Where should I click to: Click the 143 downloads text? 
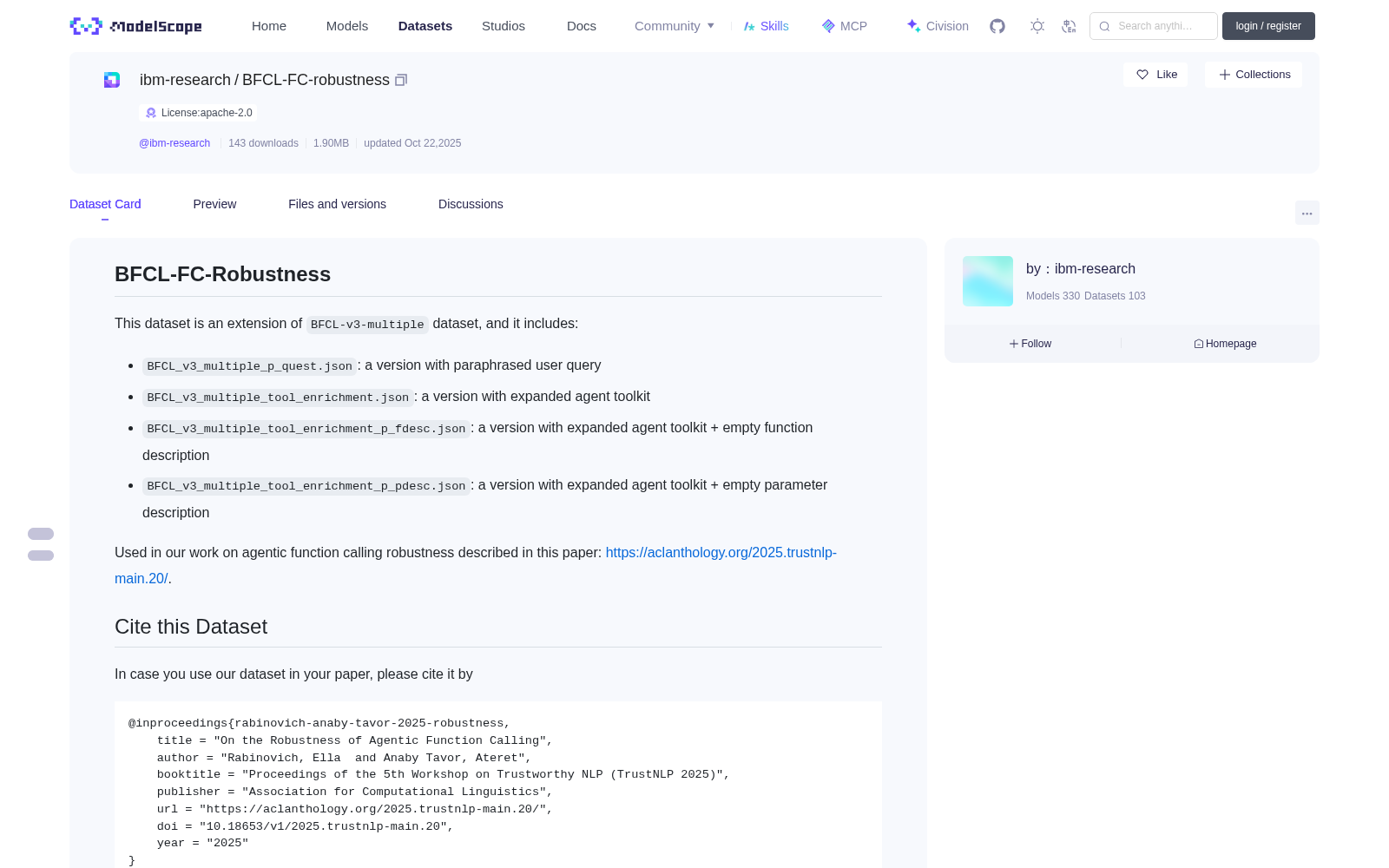point(263,143)
